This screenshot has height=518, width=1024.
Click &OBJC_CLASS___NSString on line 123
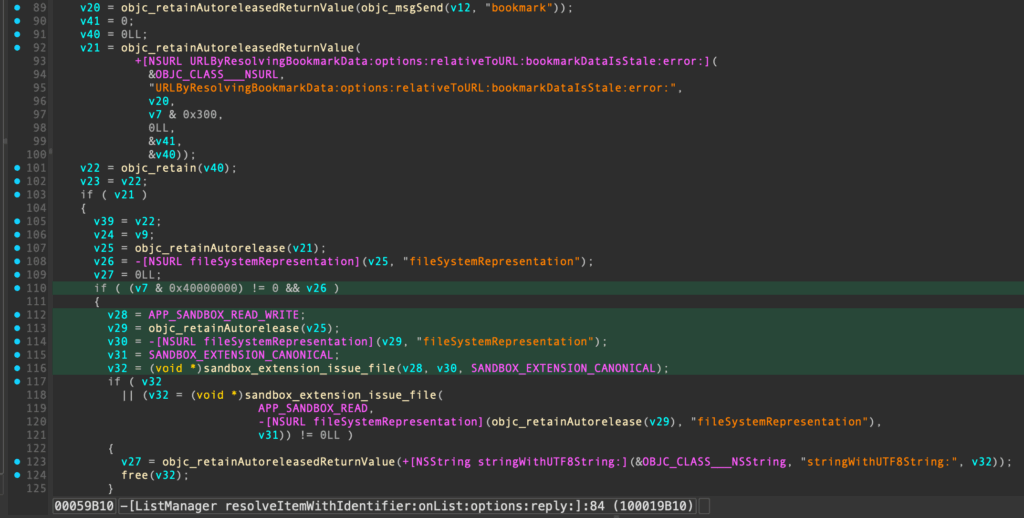pos(714,462)
